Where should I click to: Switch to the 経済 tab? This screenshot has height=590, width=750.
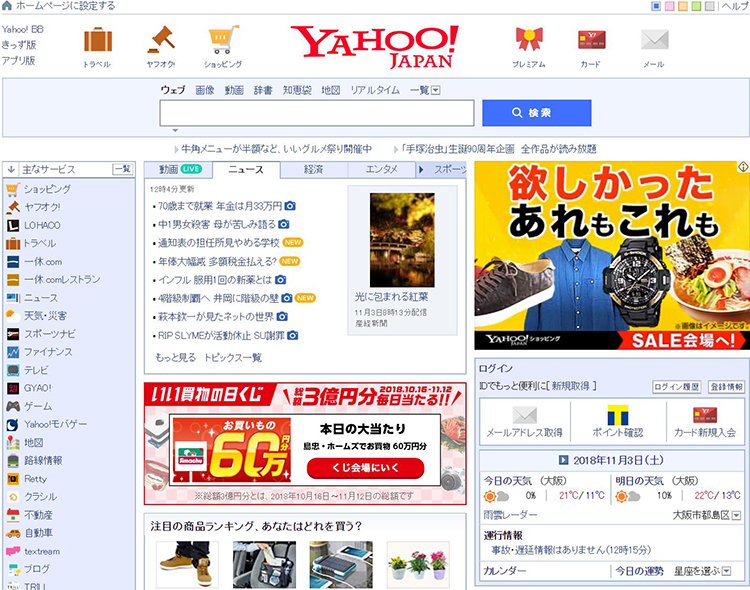(x=314, y=169)
